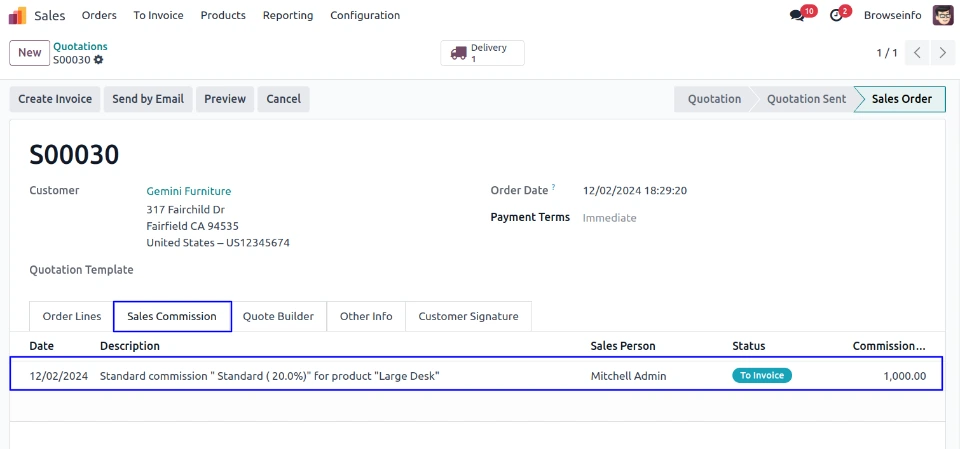Go to next record arrow
Viewport: 960px width, 449px height.
pyautogui.click(x=942, y=52)
